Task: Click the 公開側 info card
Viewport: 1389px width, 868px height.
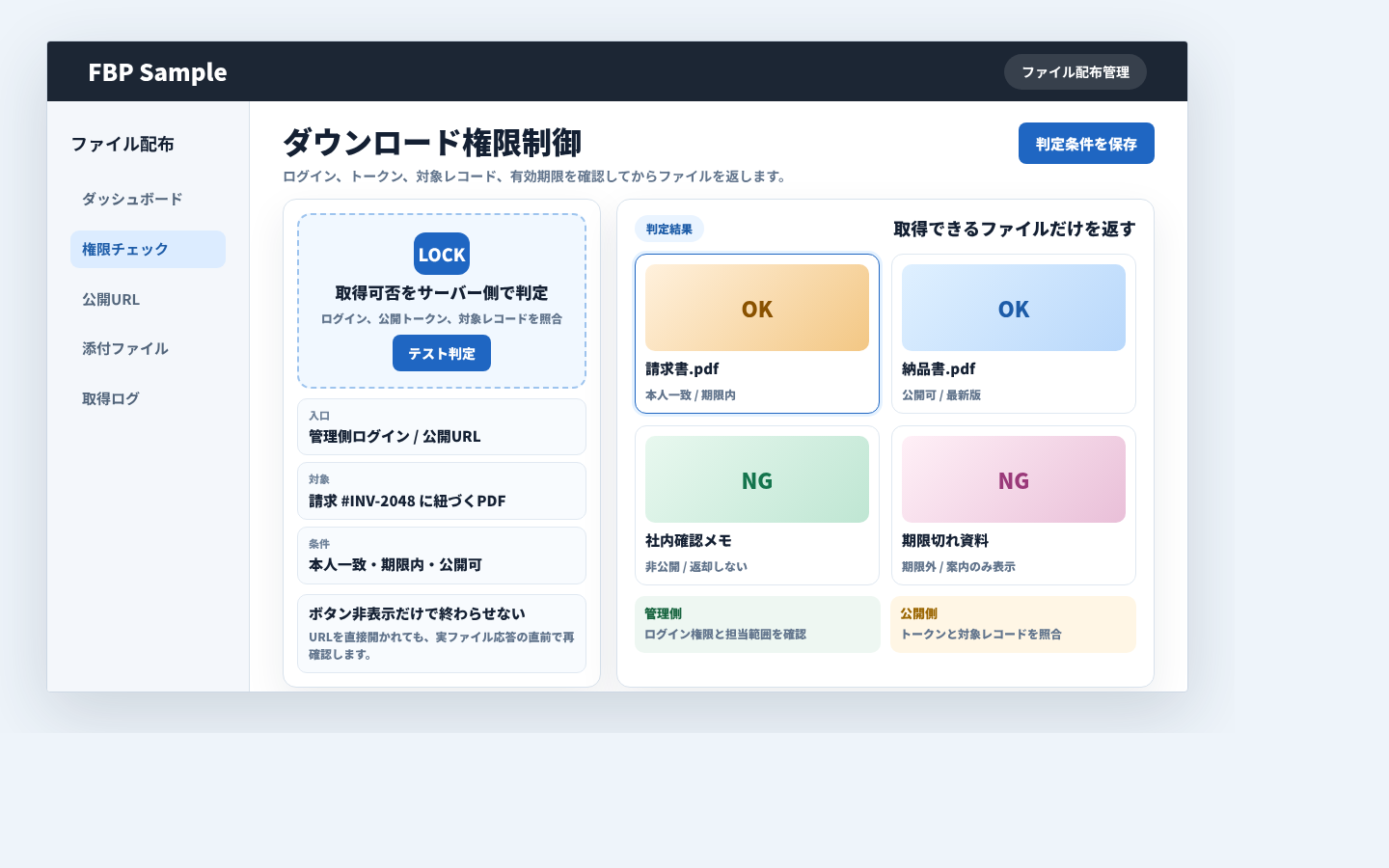Action: tap(1014, 624)
